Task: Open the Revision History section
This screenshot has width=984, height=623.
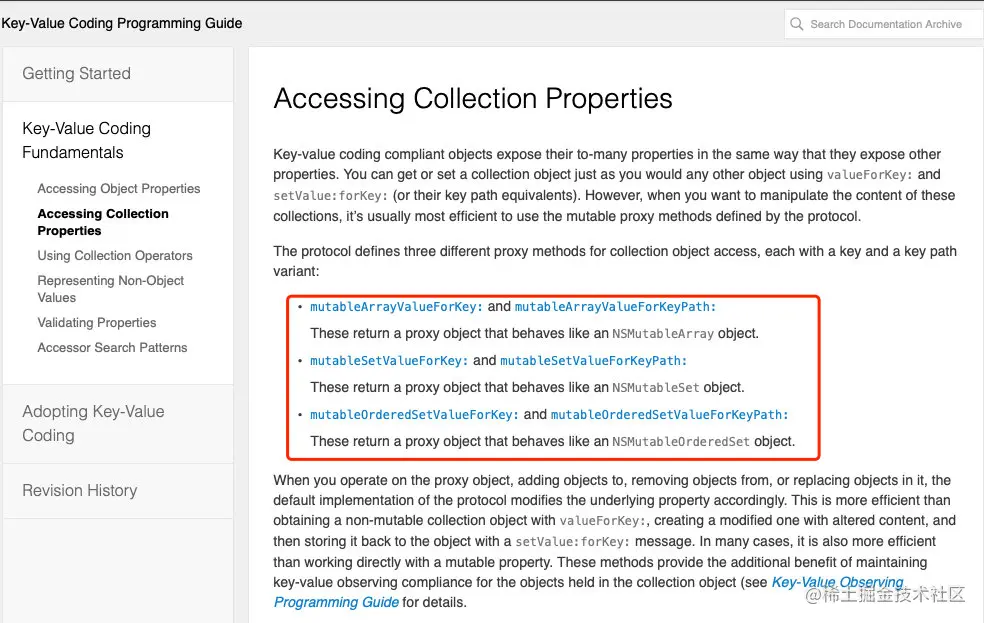Action: coord(80,491)
